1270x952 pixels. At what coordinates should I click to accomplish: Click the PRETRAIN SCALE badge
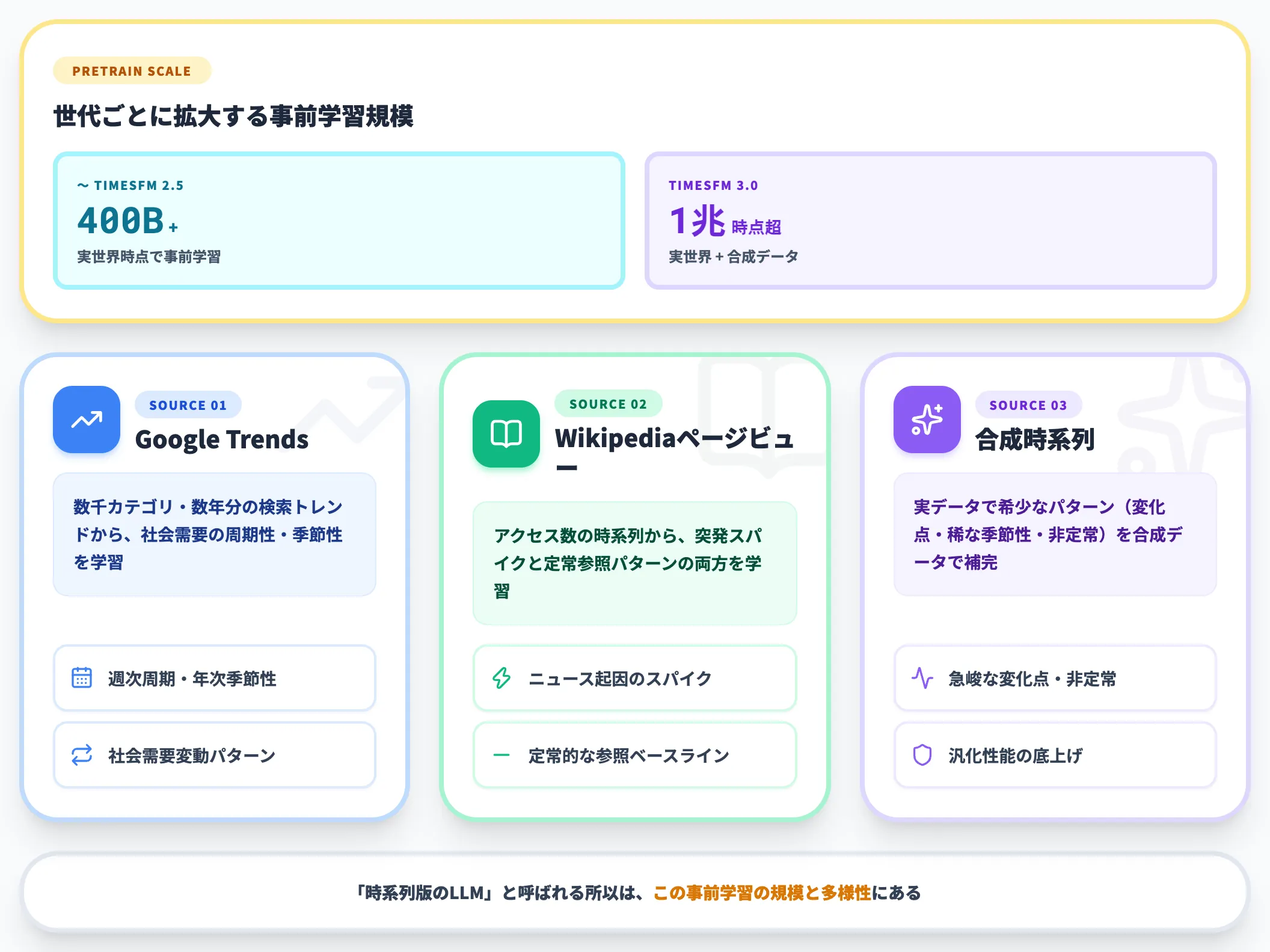point(132,71)
